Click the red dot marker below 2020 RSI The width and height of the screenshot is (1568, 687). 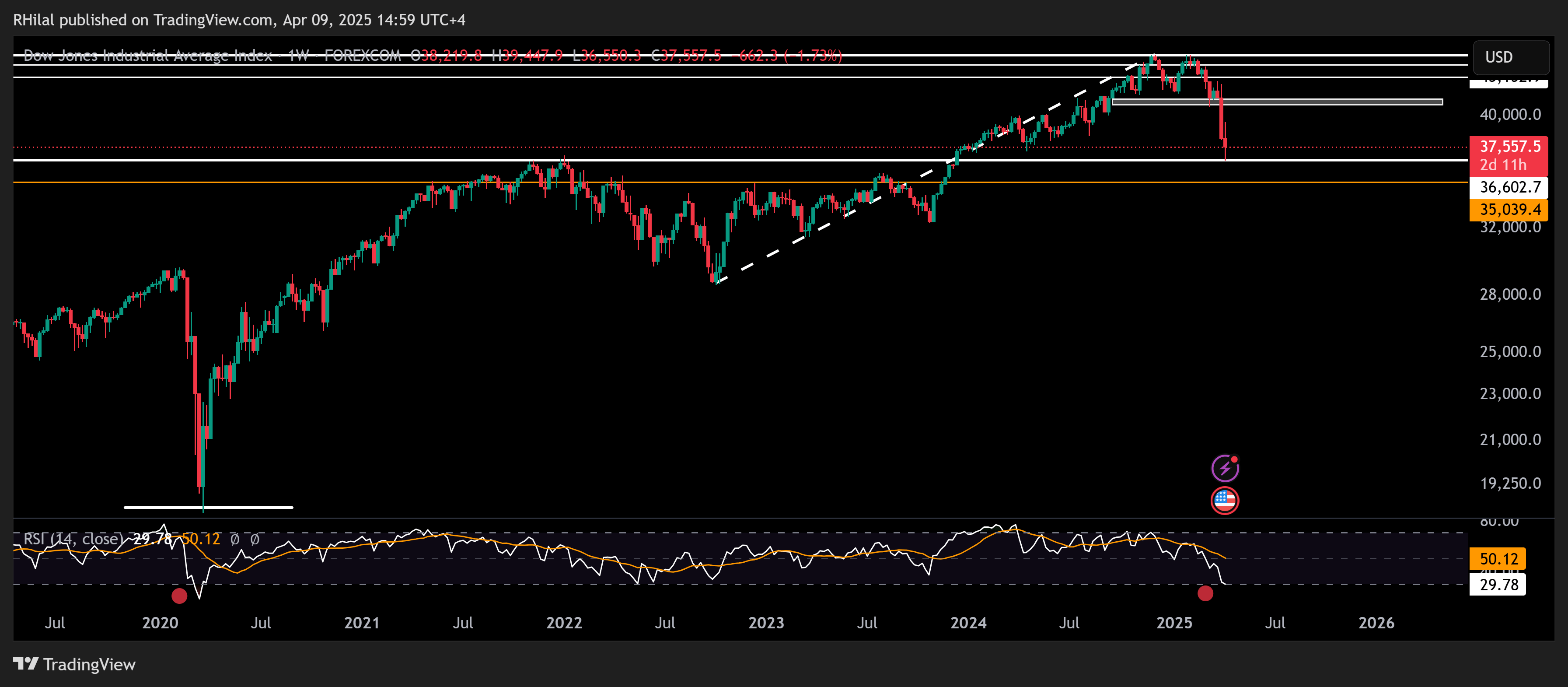[179, 596]
